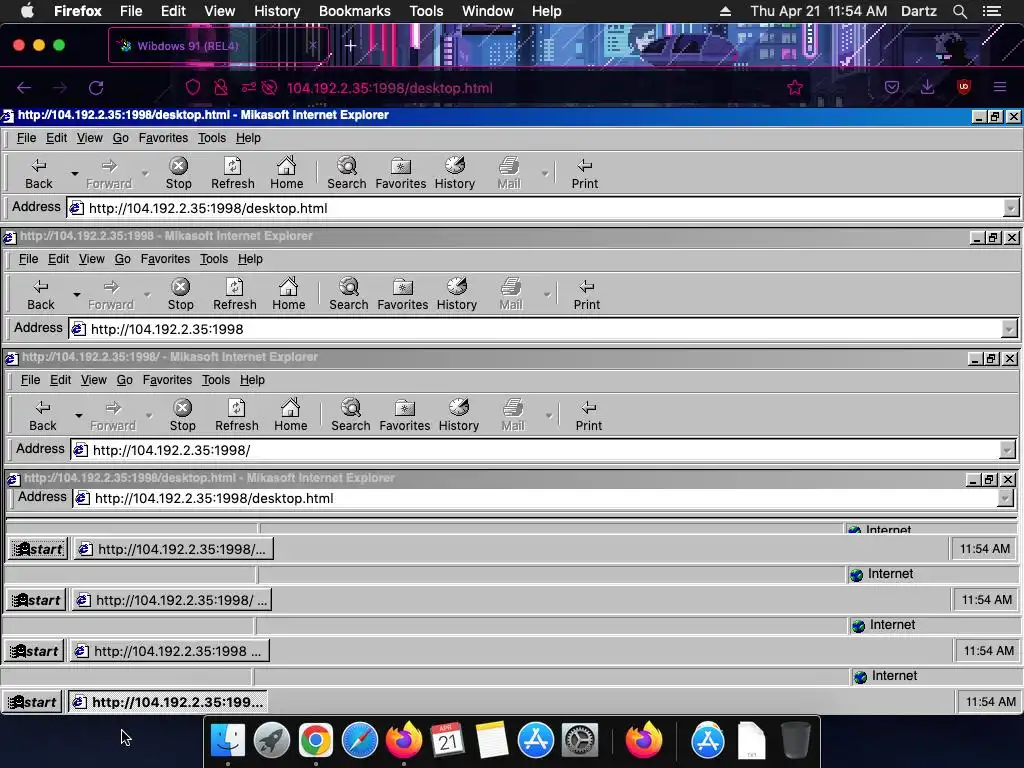The width and height of the screenshot is (1024, 768).
Task: Click Search in the window titled http://104.192.2.35:1998
Action: 349,295
